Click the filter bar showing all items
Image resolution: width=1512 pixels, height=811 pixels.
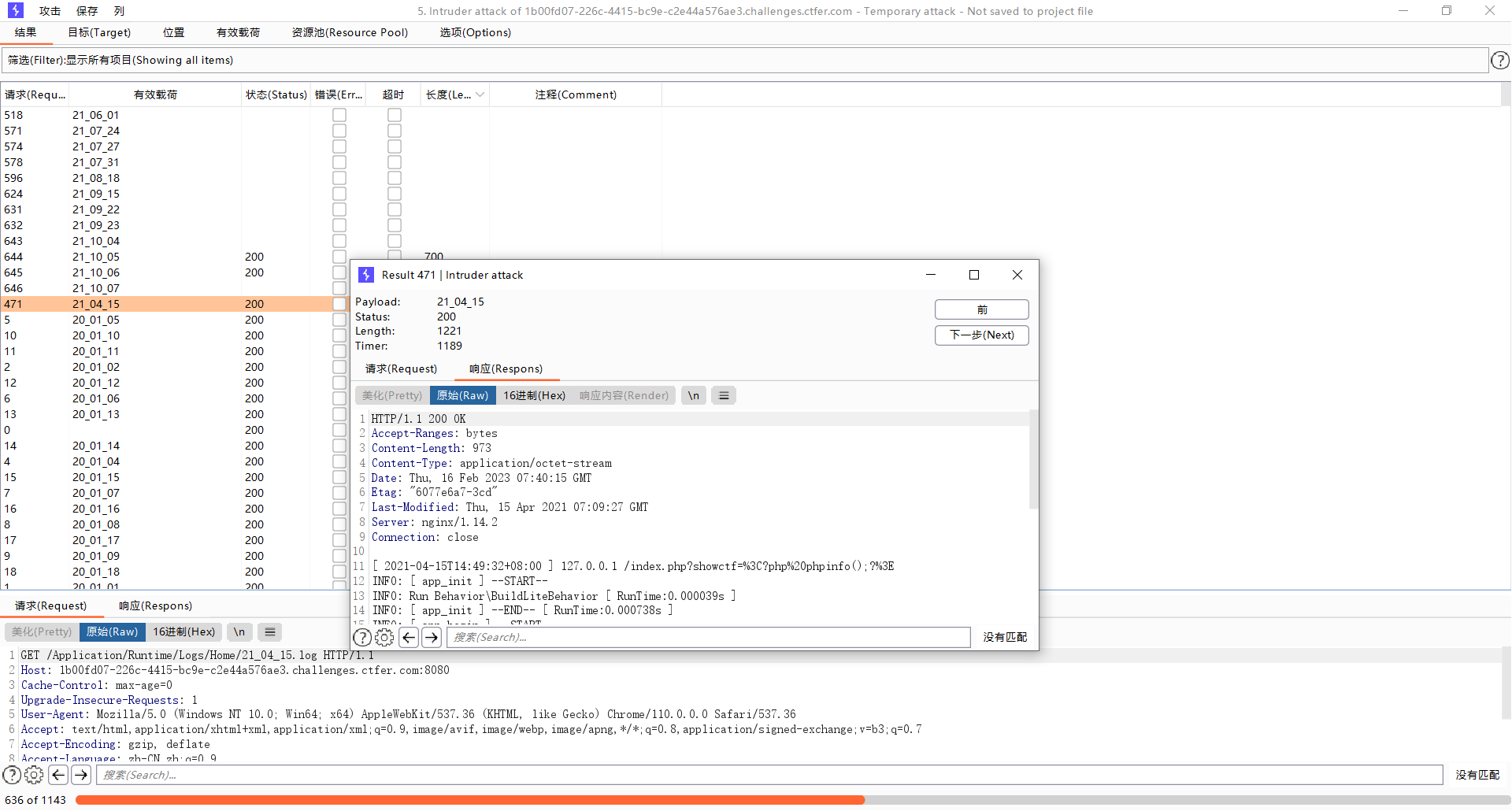click(x=745, y=60)
